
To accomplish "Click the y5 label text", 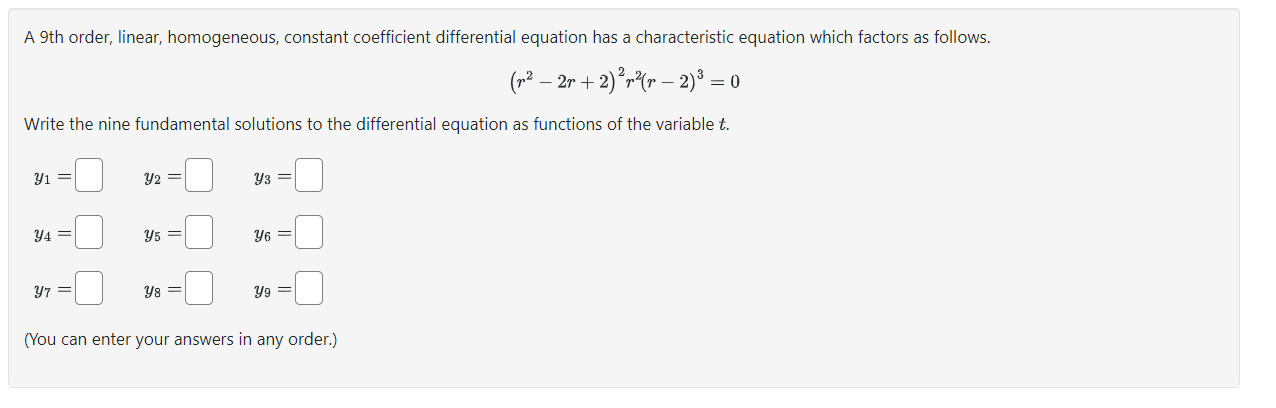I will click(152, 235).
